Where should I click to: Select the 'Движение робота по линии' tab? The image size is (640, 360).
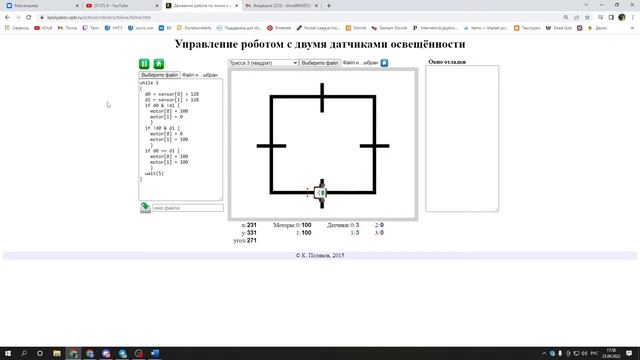click(x=201, y=6)
